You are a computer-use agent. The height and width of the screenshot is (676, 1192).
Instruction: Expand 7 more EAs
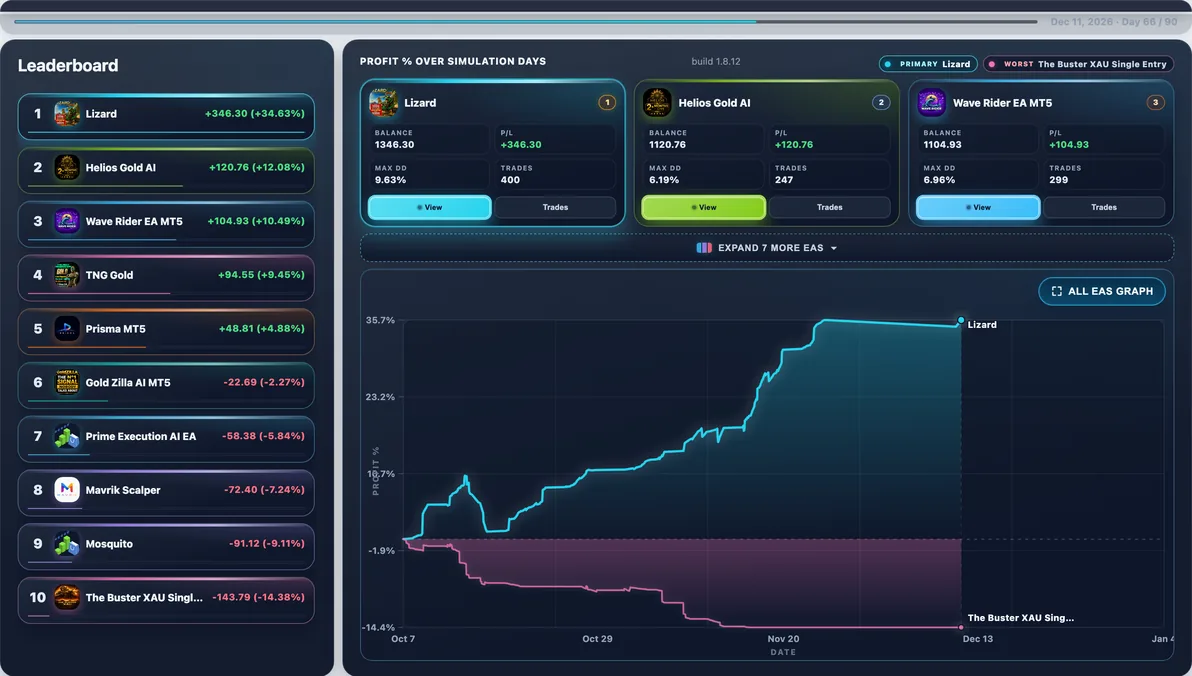(767, 248)
